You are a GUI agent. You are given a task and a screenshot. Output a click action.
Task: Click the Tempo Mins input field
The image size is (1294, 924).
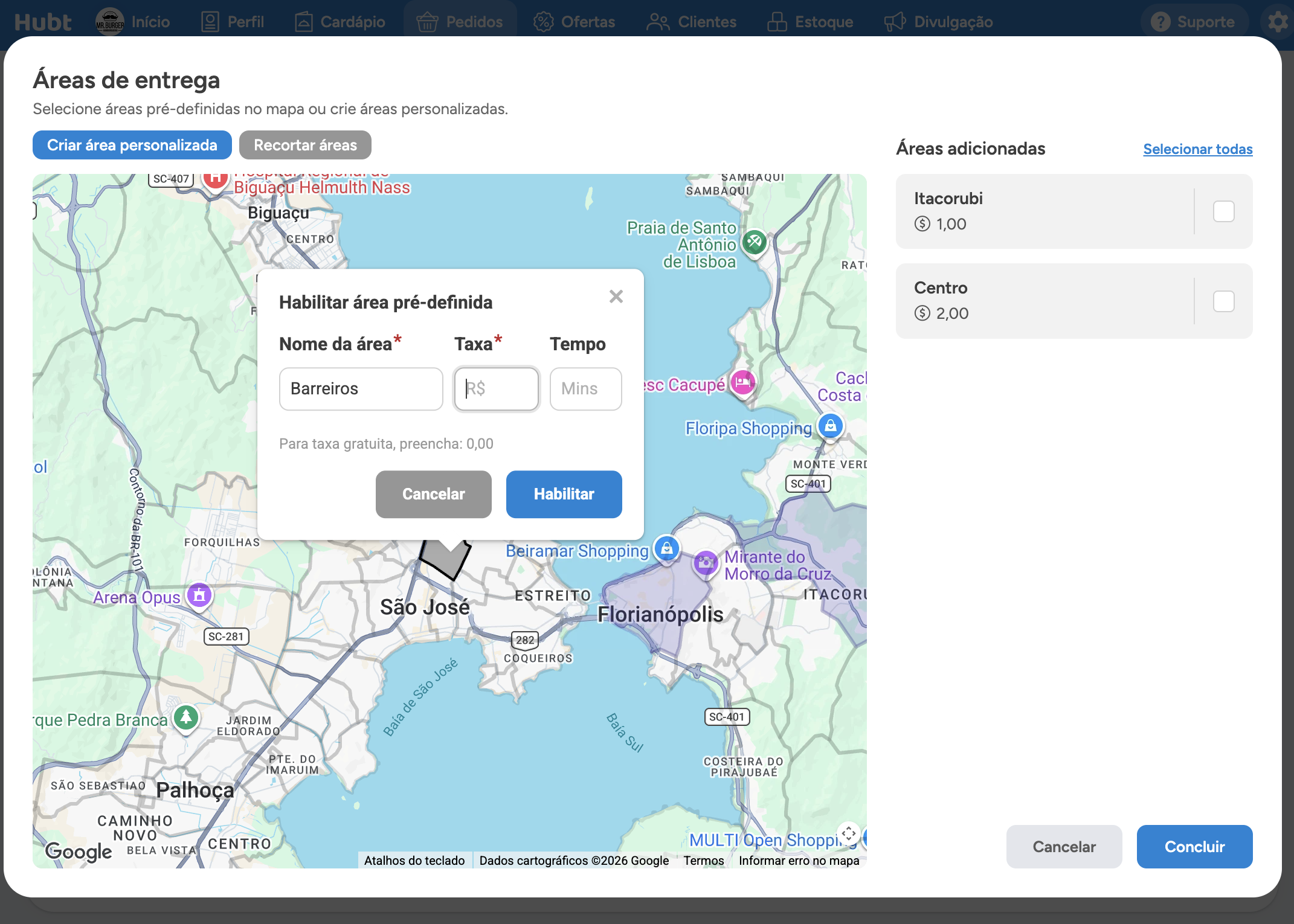[585, 389]
